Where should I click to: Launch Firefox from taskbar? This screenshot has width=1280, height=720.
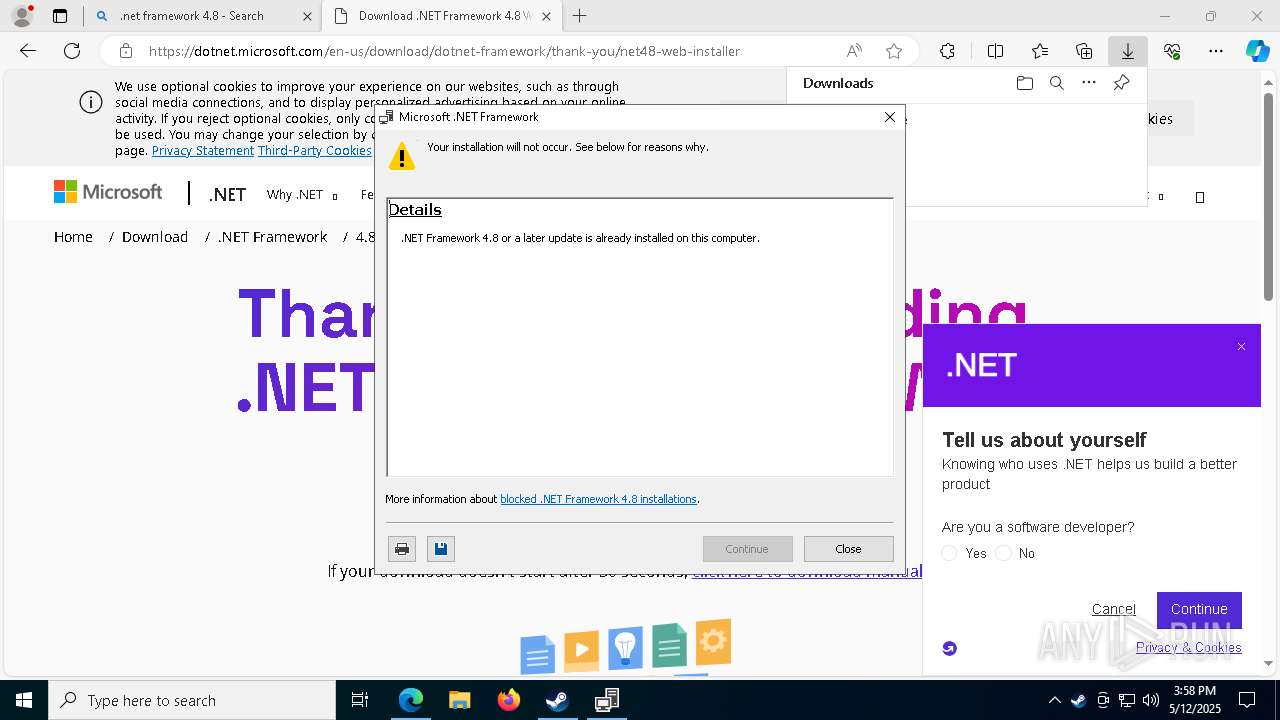pos(509,700)
